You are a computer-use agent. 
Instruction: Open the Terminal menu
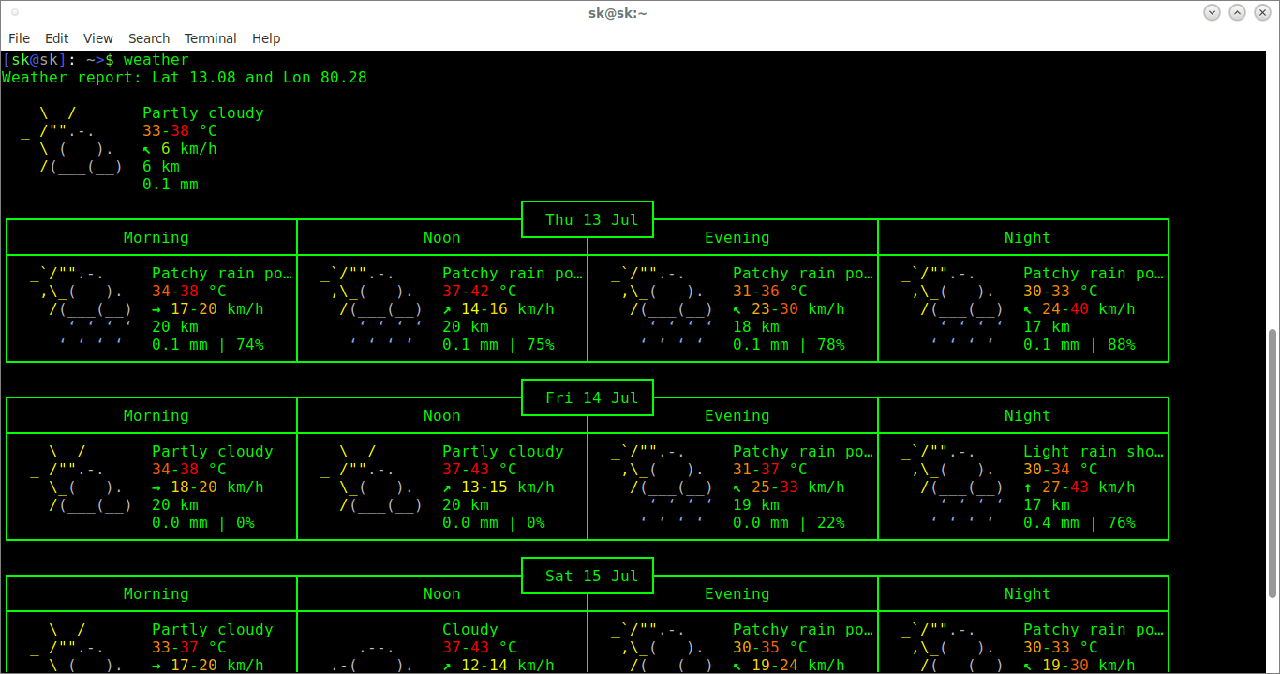coord(210,38)
